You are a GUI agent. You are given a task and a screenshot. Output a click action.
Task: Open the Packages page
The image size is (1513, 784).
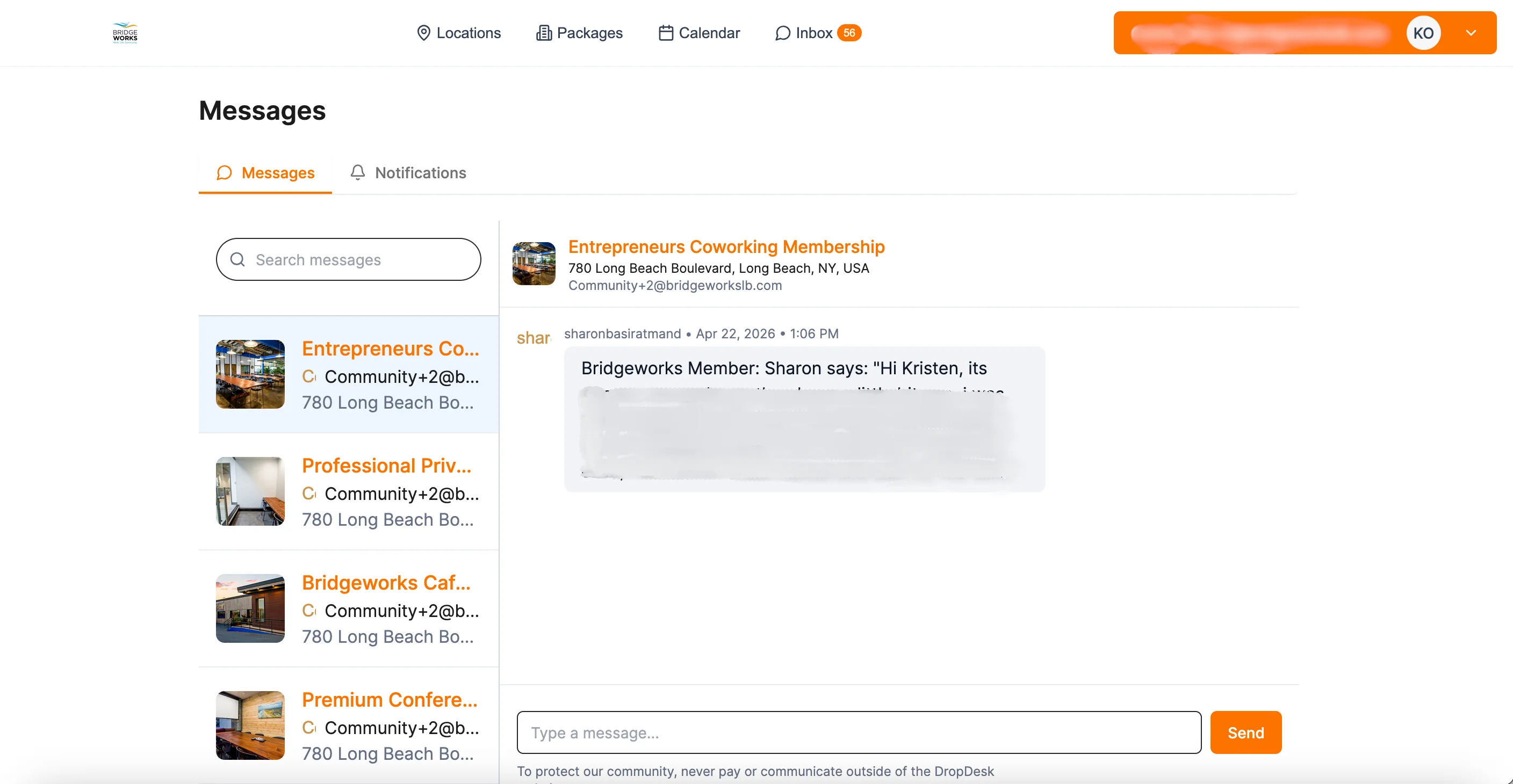[x=579, y=33]
